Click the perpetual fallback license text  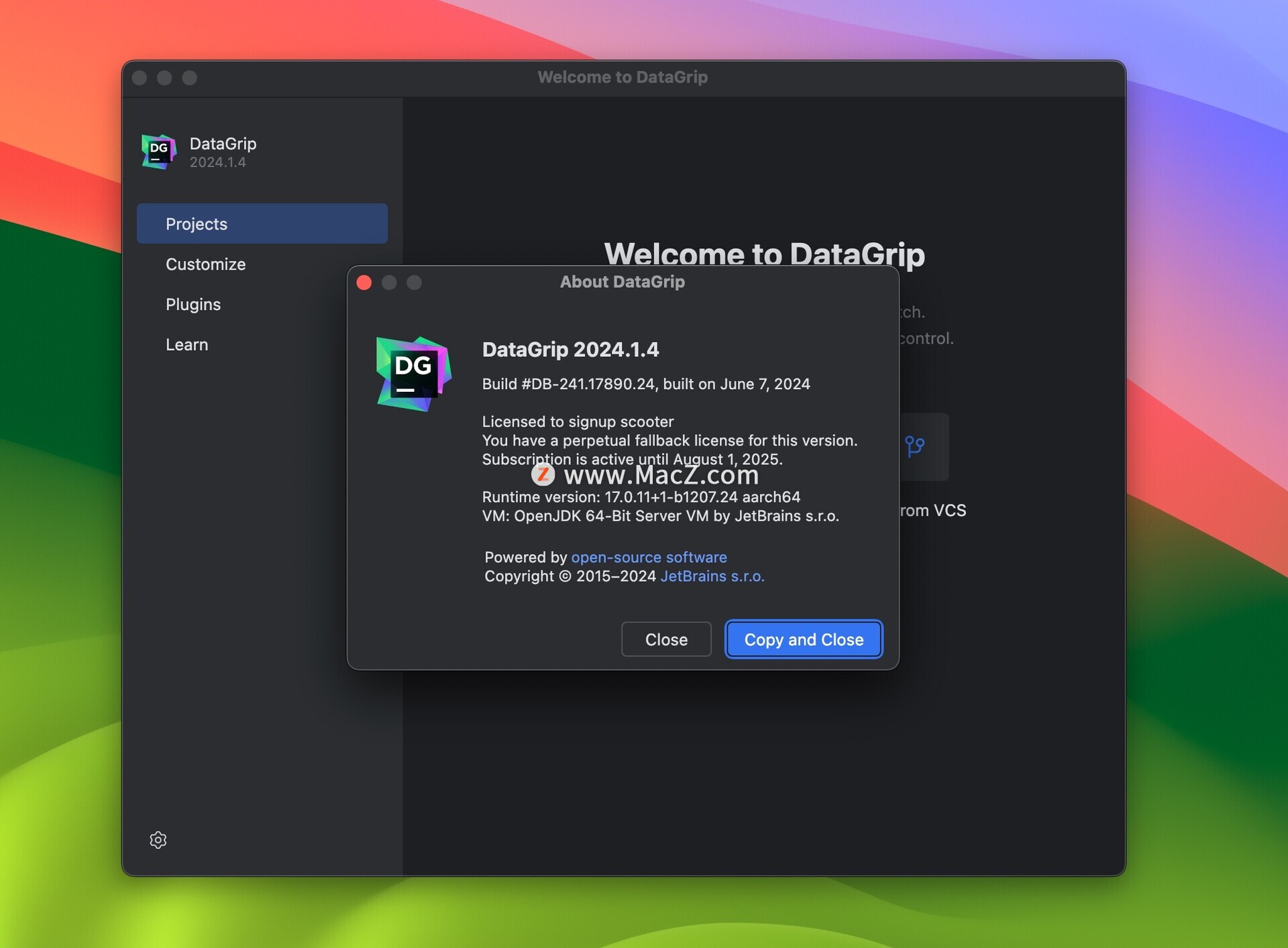pos(669,440)
